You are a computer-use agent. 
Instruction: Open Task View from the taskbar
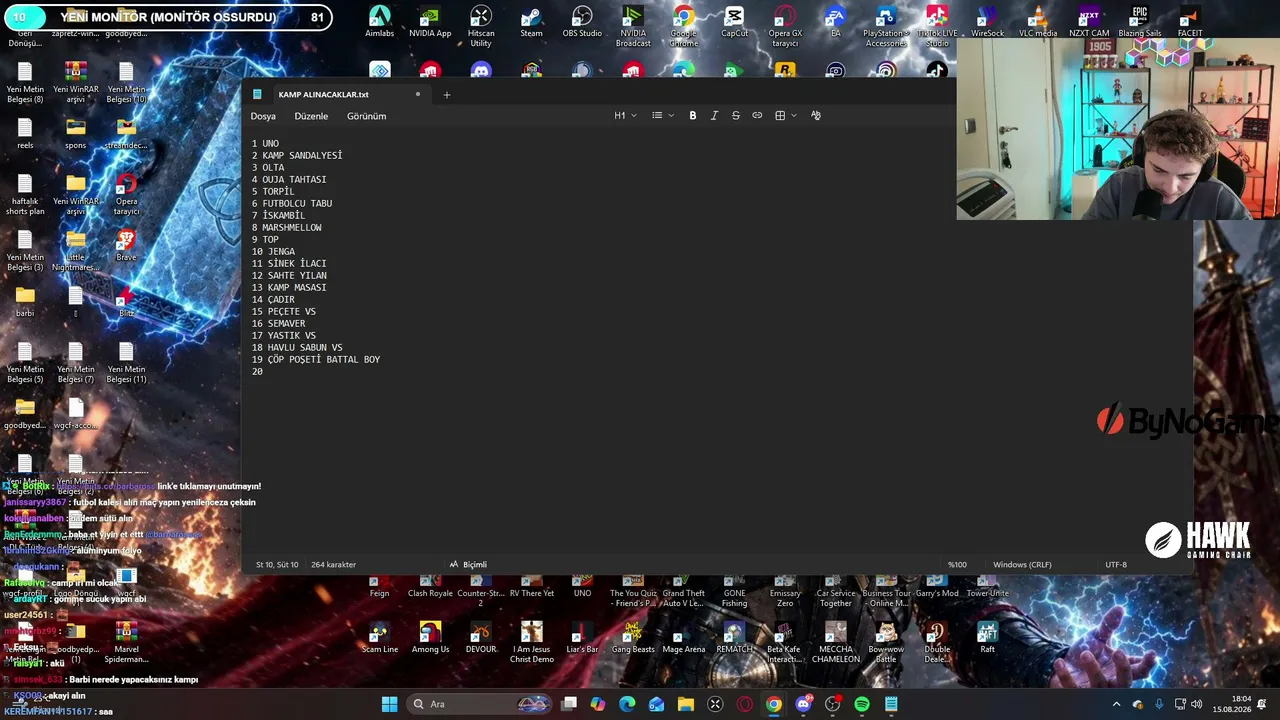(569, 704)
